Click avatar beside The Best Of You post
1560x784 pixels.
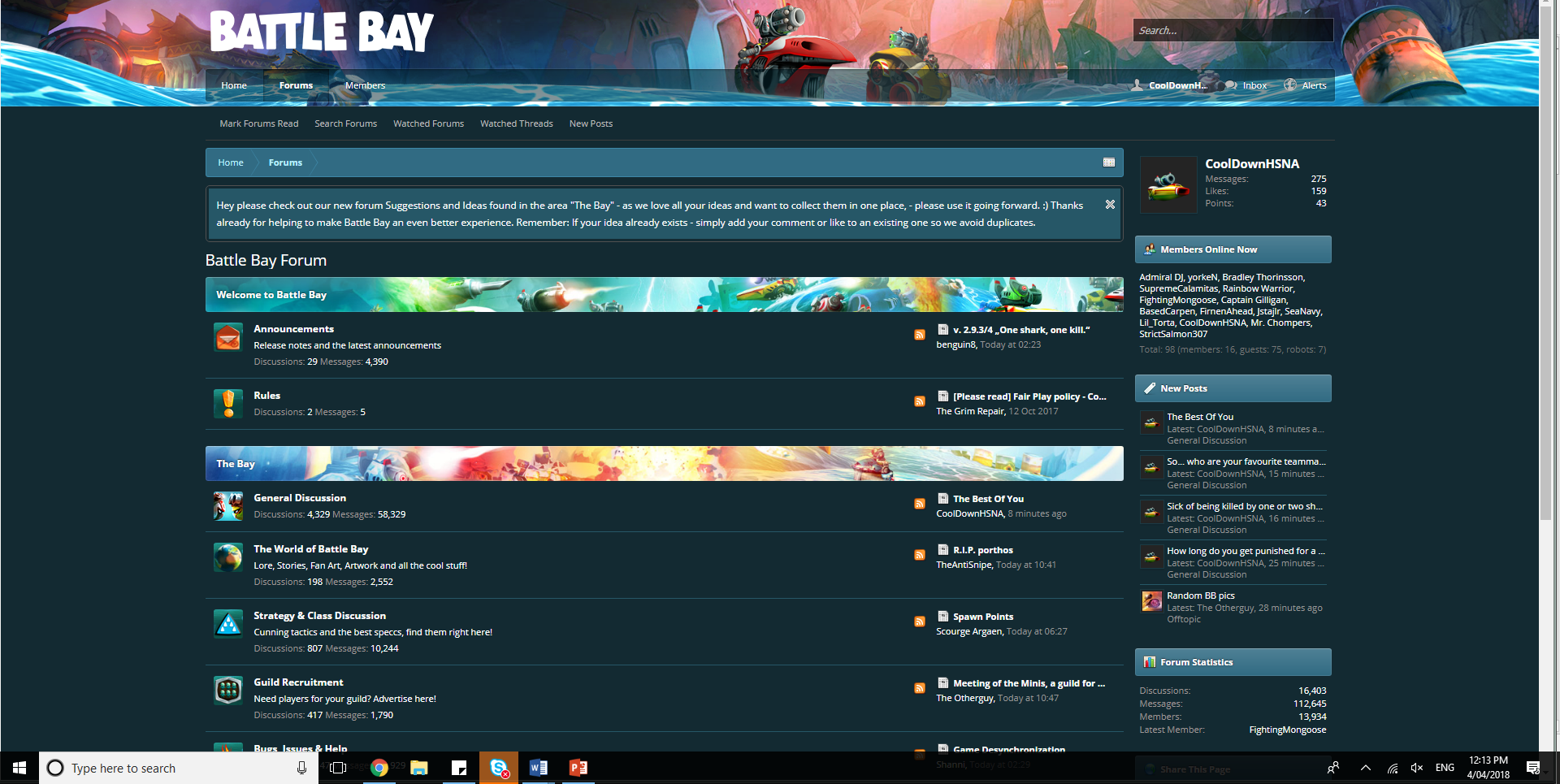click(1151, 422)
